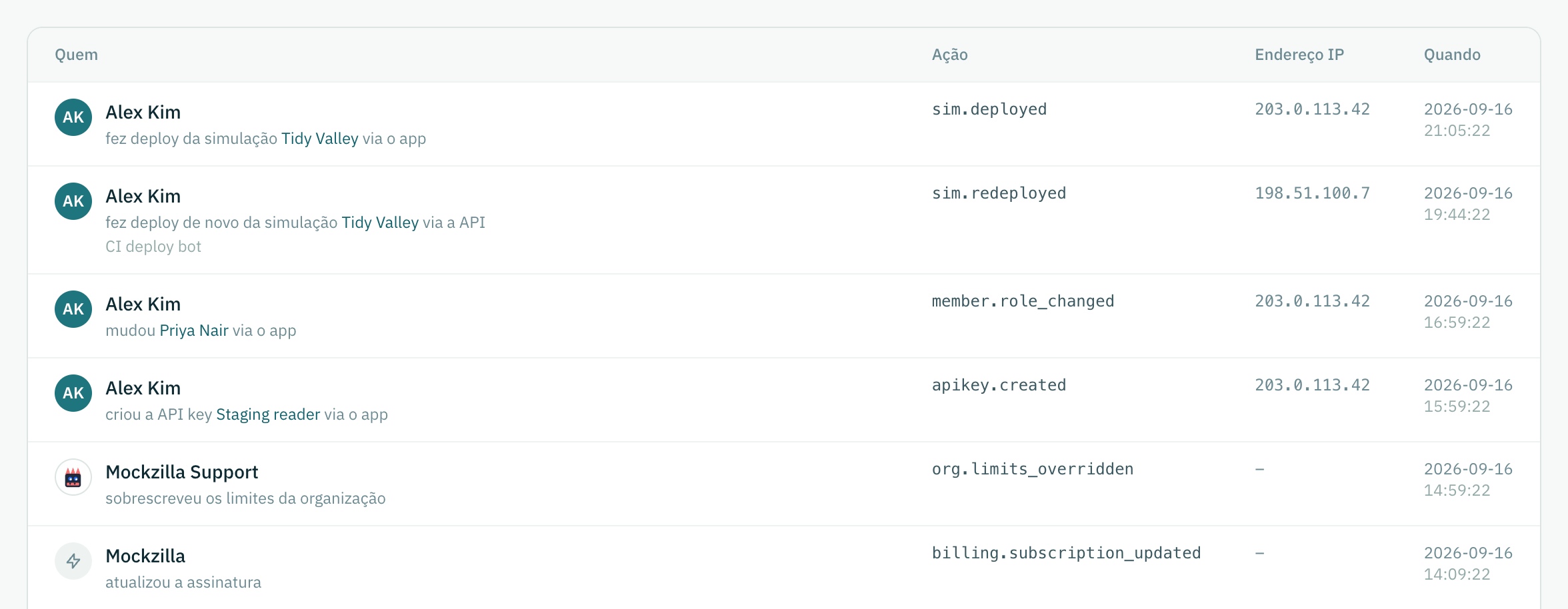The width and height of the screenshot is (1568, 609).
Task: Open the Staging reader API key link
Action: click(x=268, y=414)
